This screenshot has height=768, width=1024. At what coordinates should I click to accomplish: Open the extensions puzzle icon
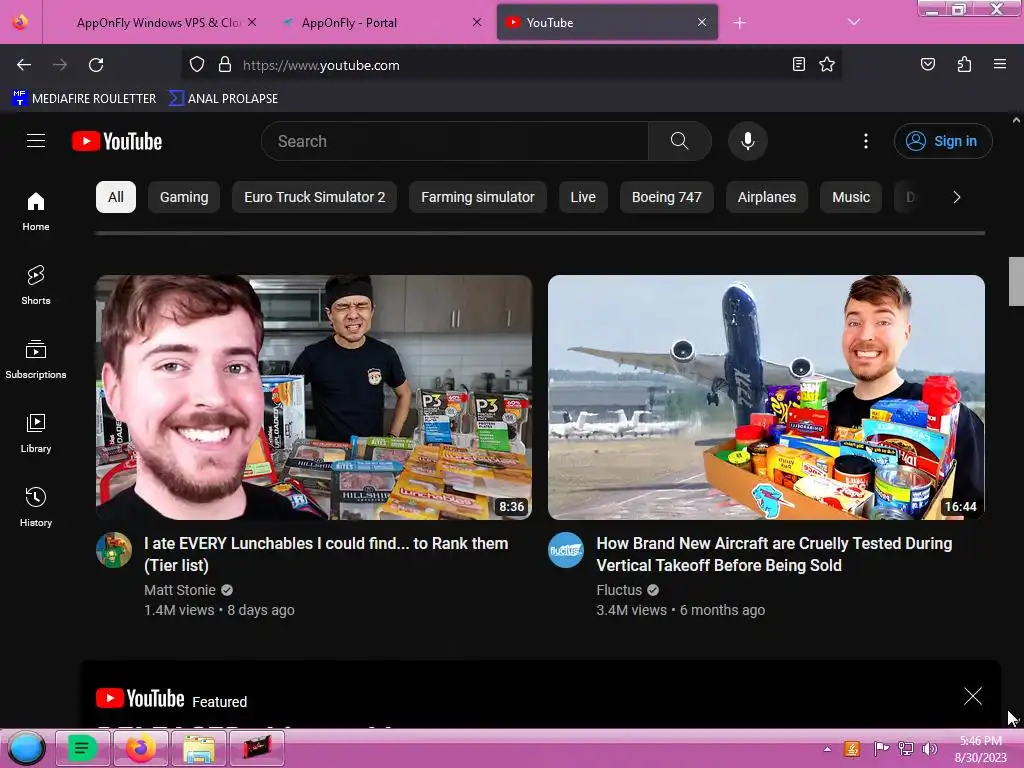pos(964,65)
